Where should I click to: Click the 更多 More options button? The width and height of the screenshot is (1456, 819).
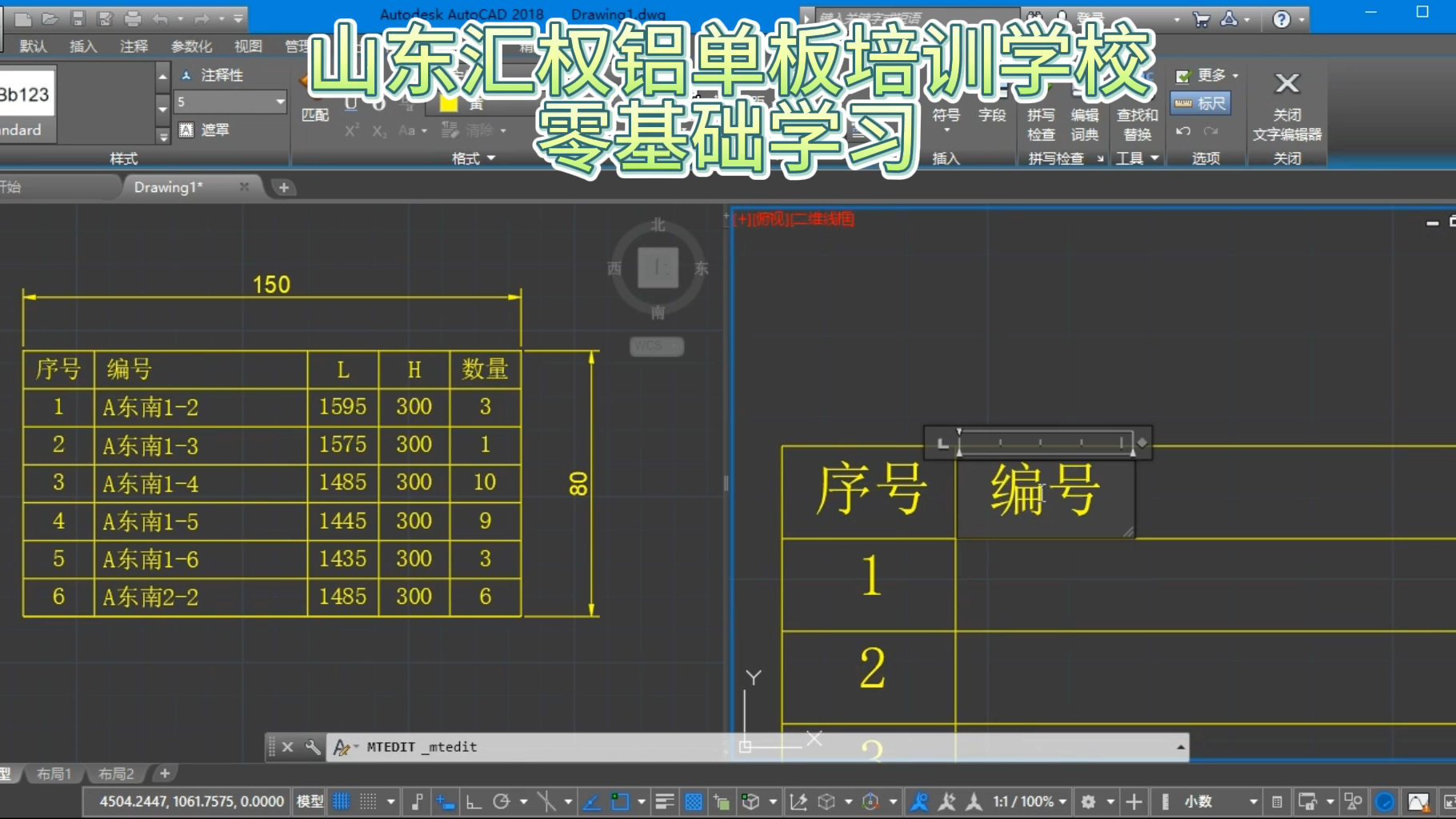point(1208,74)
